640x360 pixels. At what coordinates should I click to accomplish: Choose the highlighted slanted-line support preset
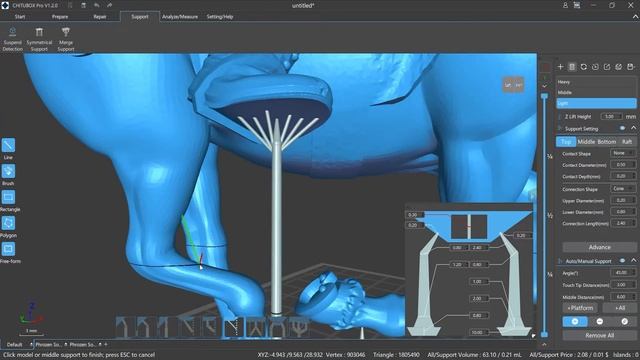pos(233,327)
